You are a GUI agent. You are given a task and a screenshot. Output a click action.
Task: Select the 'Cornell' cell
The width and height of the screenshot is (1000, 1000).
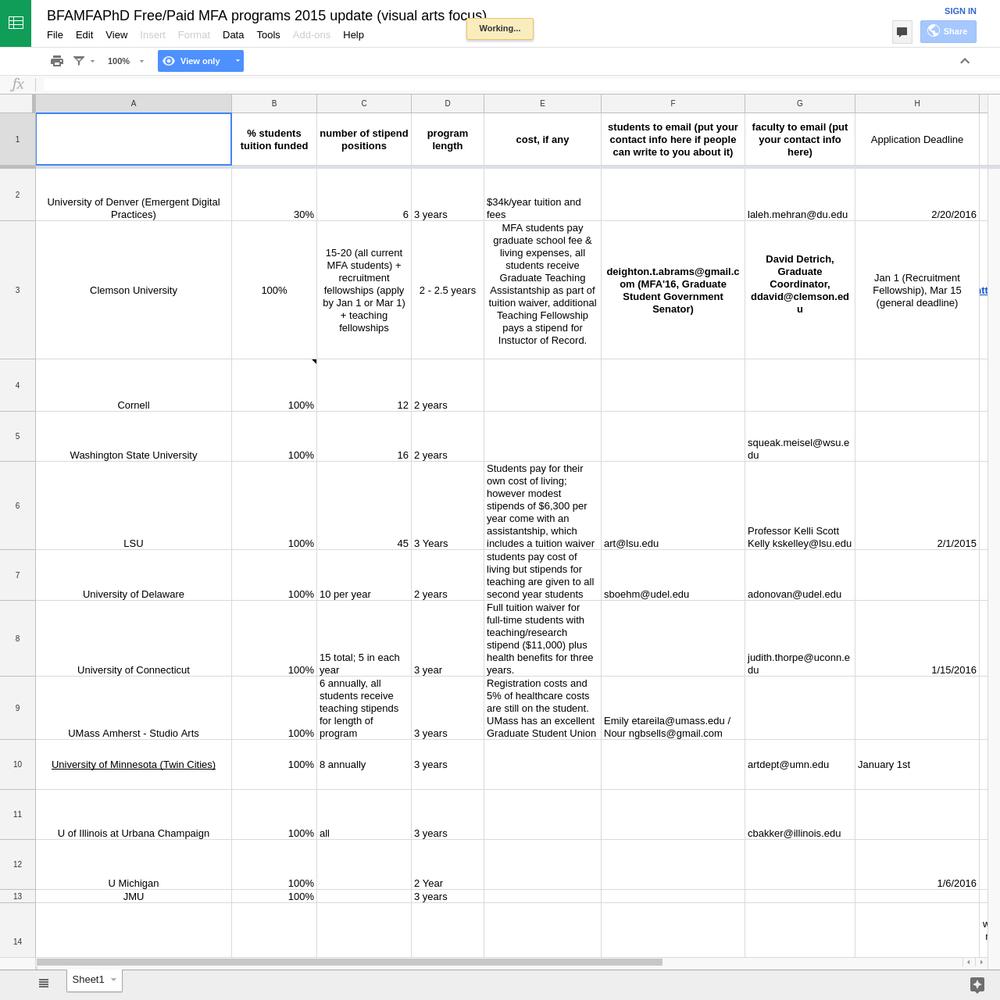pyautogui.click(x=133, y=385)
